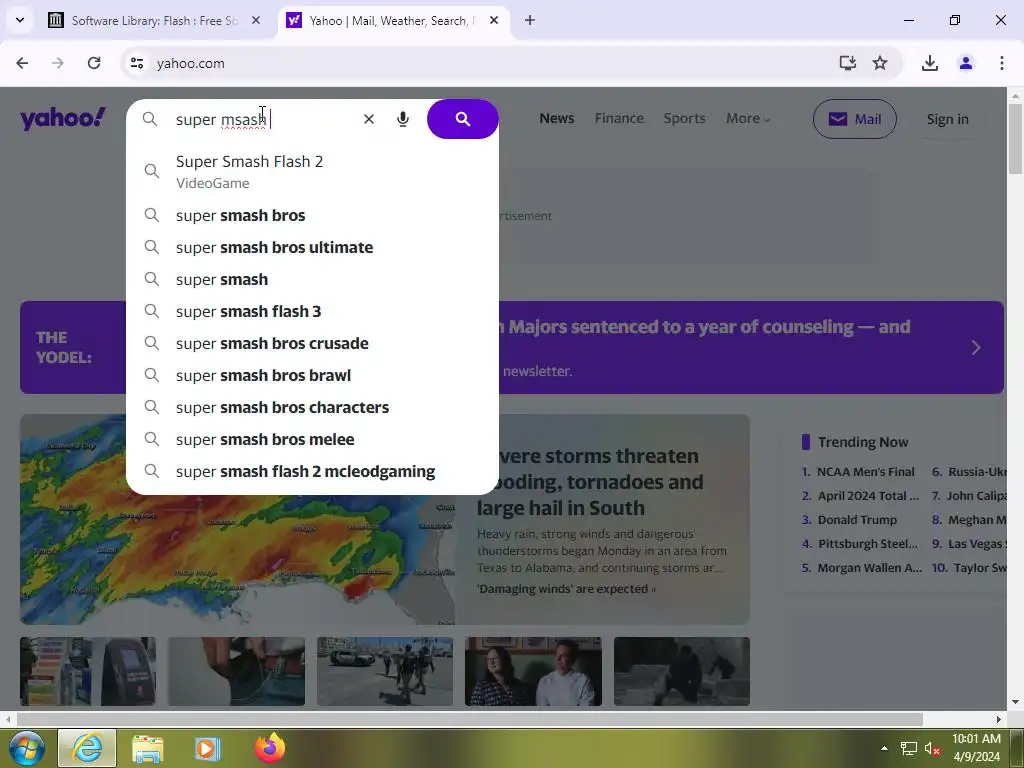Show hidden system tray icons
Screen dimensions: 1024x768
[884, 748]
